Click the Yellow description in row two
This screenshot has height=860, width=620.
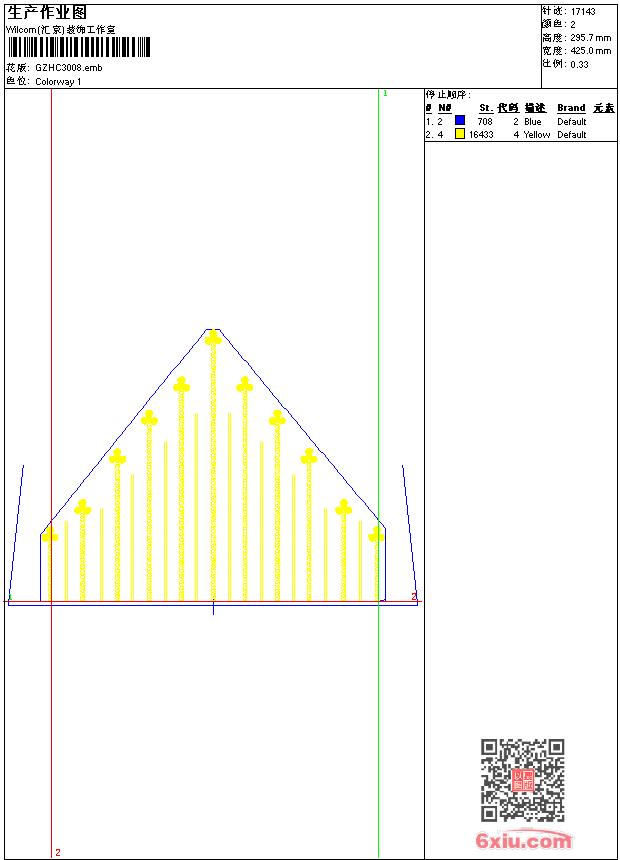tap(537, 134)
